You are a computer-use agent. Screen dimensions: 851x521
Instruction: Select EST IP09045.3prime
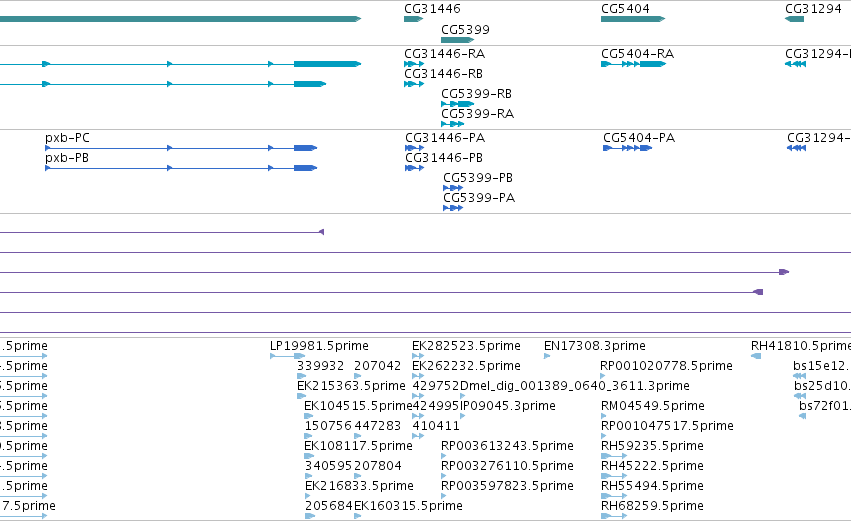pos(508,406)
